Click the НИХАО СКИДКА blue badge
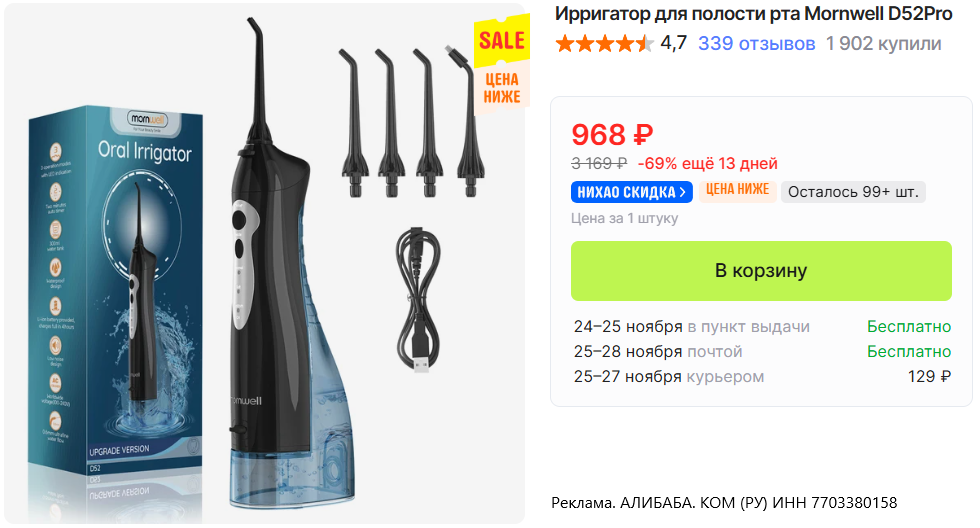 631,192
